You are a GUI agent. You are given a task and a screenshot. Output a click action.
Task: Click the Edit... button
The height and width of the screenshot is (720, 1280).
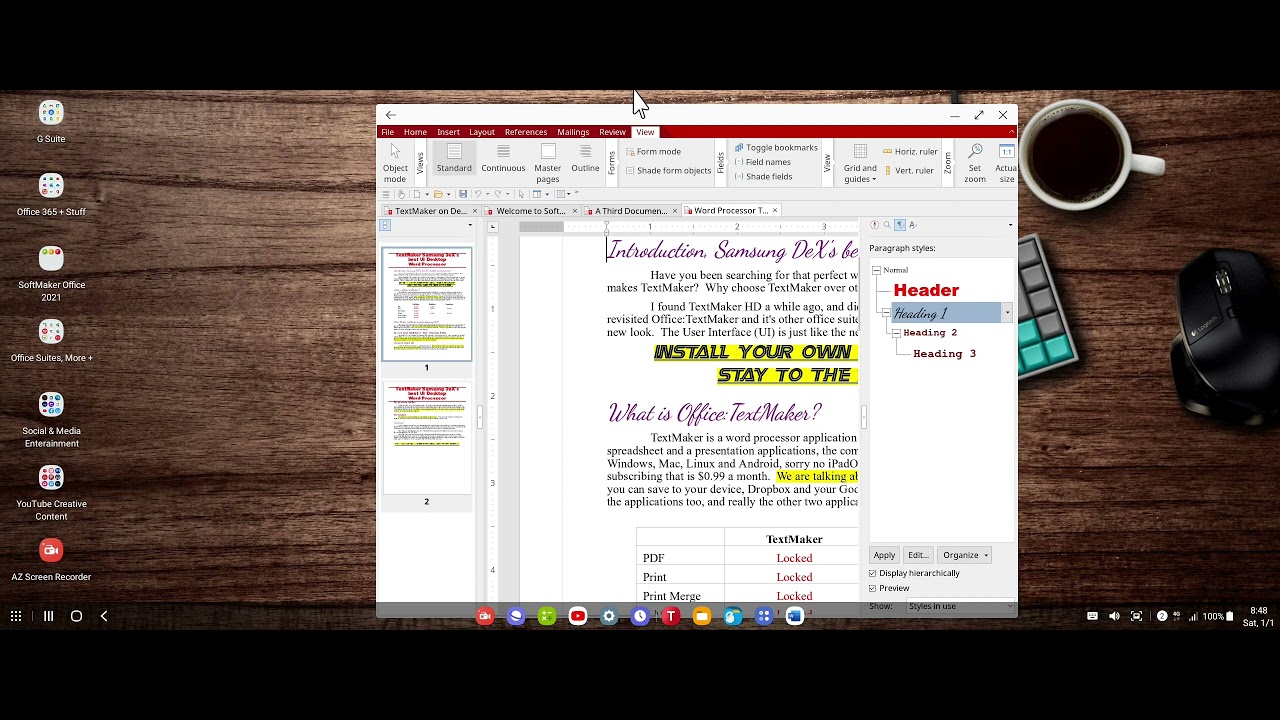[918, 555]
